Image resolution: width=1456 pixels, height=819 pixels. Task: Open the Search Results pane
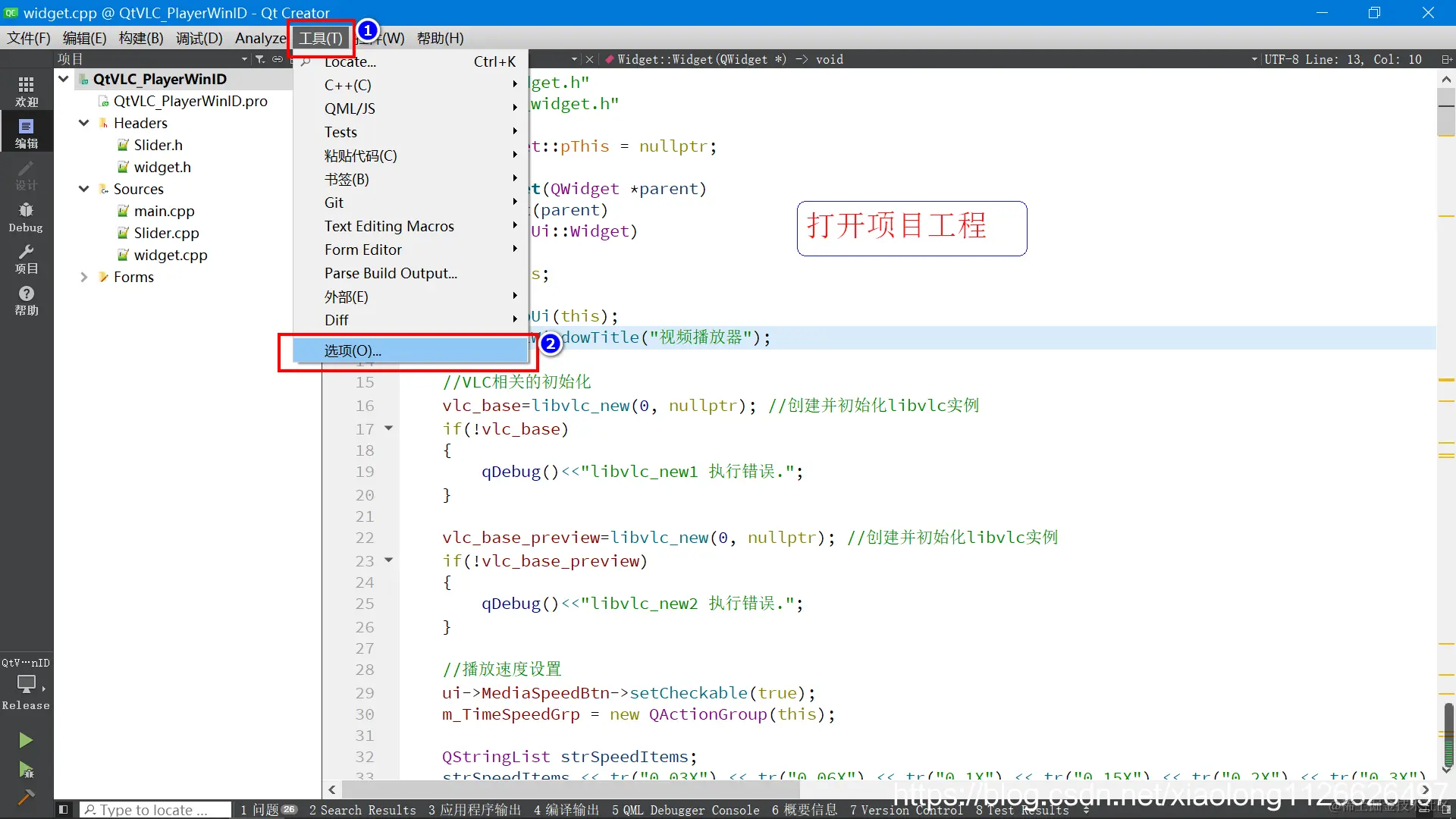[x=362, y=810]
